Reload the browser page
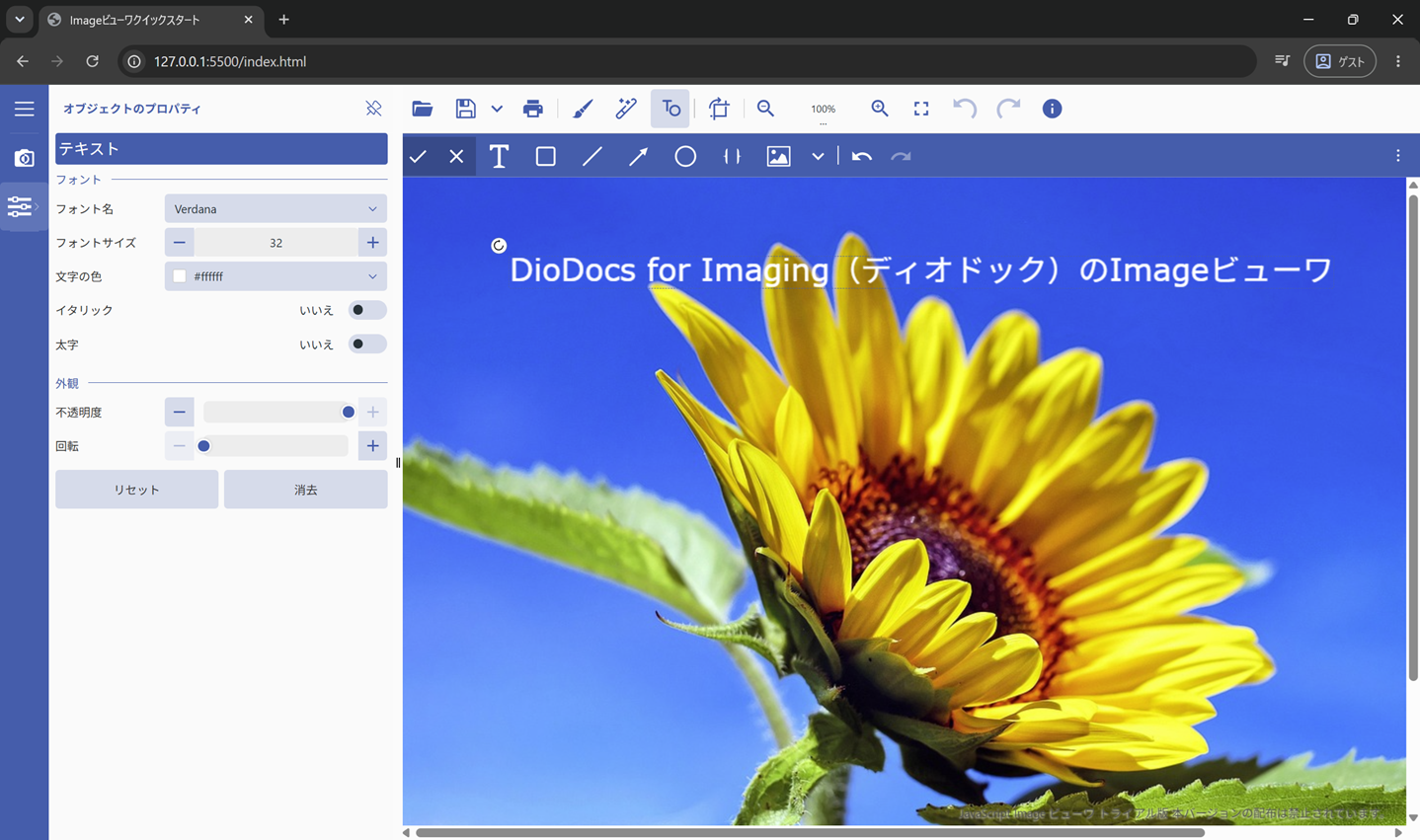This screenshot has width=1420, height=840. (92, 61)
